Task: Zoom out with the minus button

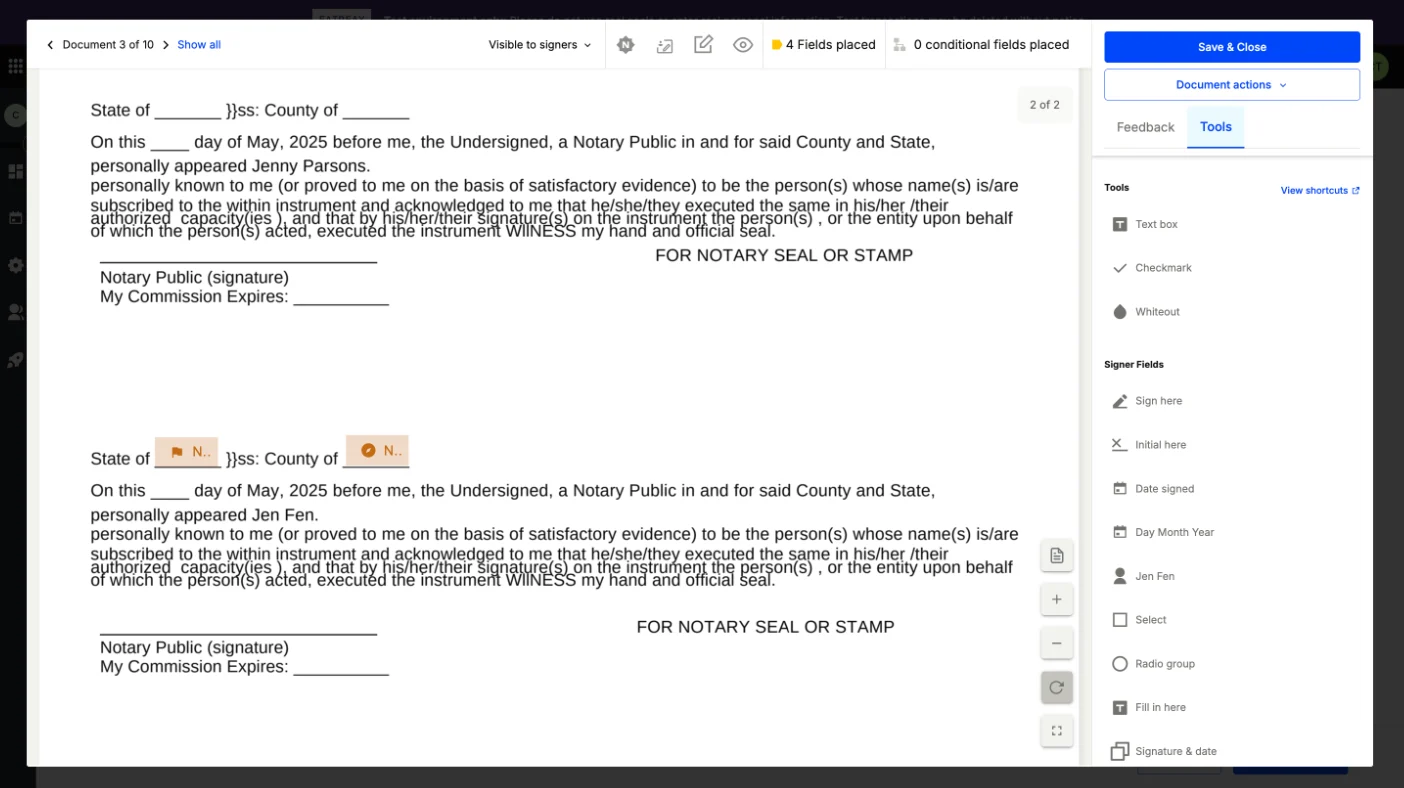Action: coord(1057,643)
